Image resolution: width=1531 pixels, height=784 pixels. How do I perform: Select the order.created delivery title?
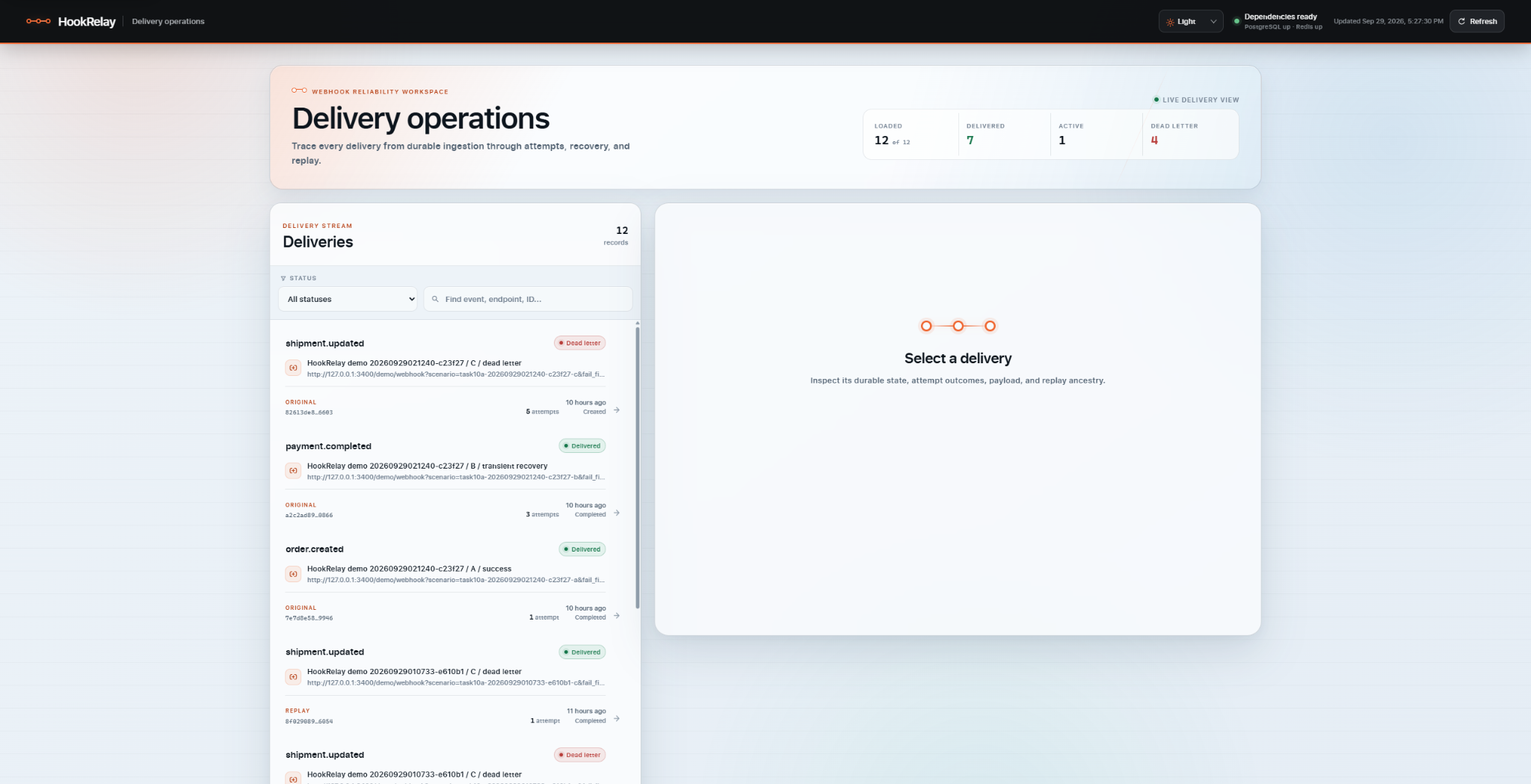coord(315,549)
